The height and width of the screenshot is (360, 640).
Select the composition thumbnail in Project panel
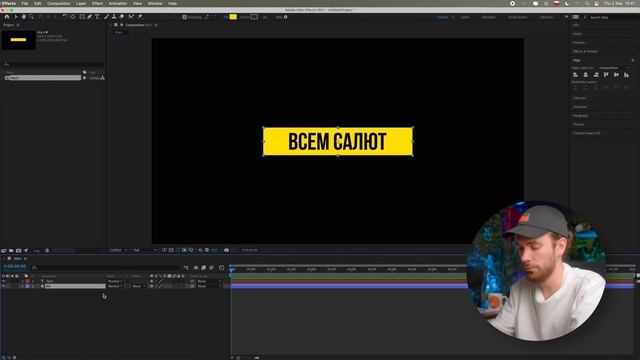18,40
